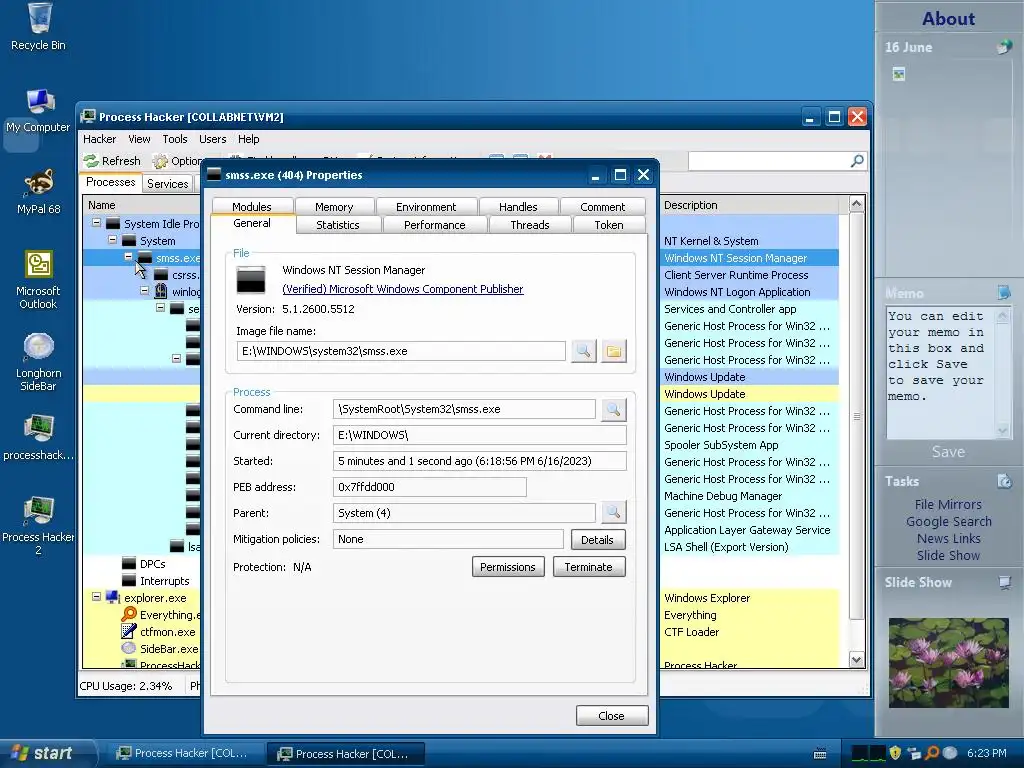Launch MyPal 68 browser icon
The height and width of the screenshot is (768, 1024).
[x=39, y=191]
